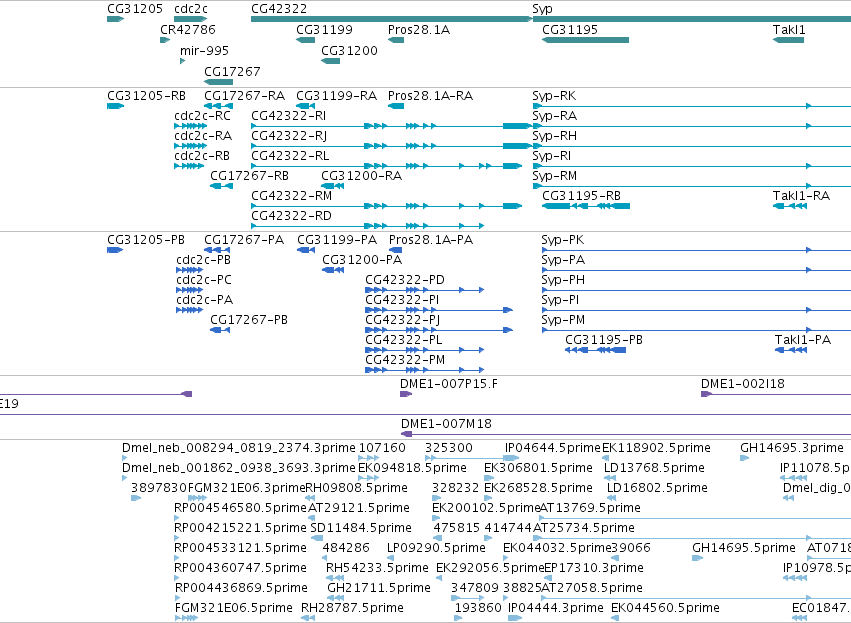Click the CG17267-RB transcript label
This screenshot has height=623, width=851.
tap(249, 176)
